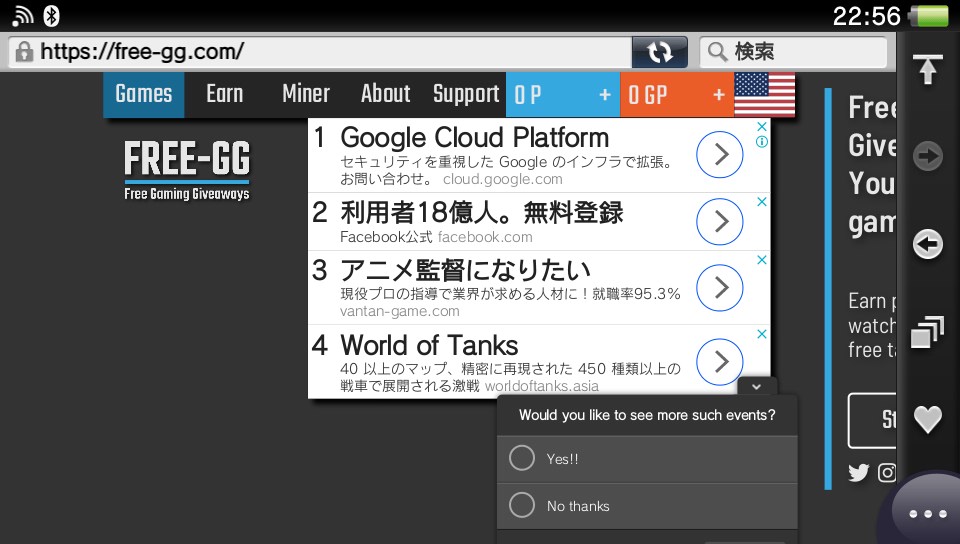Select the "No thanks" radio option

[522, 505]
